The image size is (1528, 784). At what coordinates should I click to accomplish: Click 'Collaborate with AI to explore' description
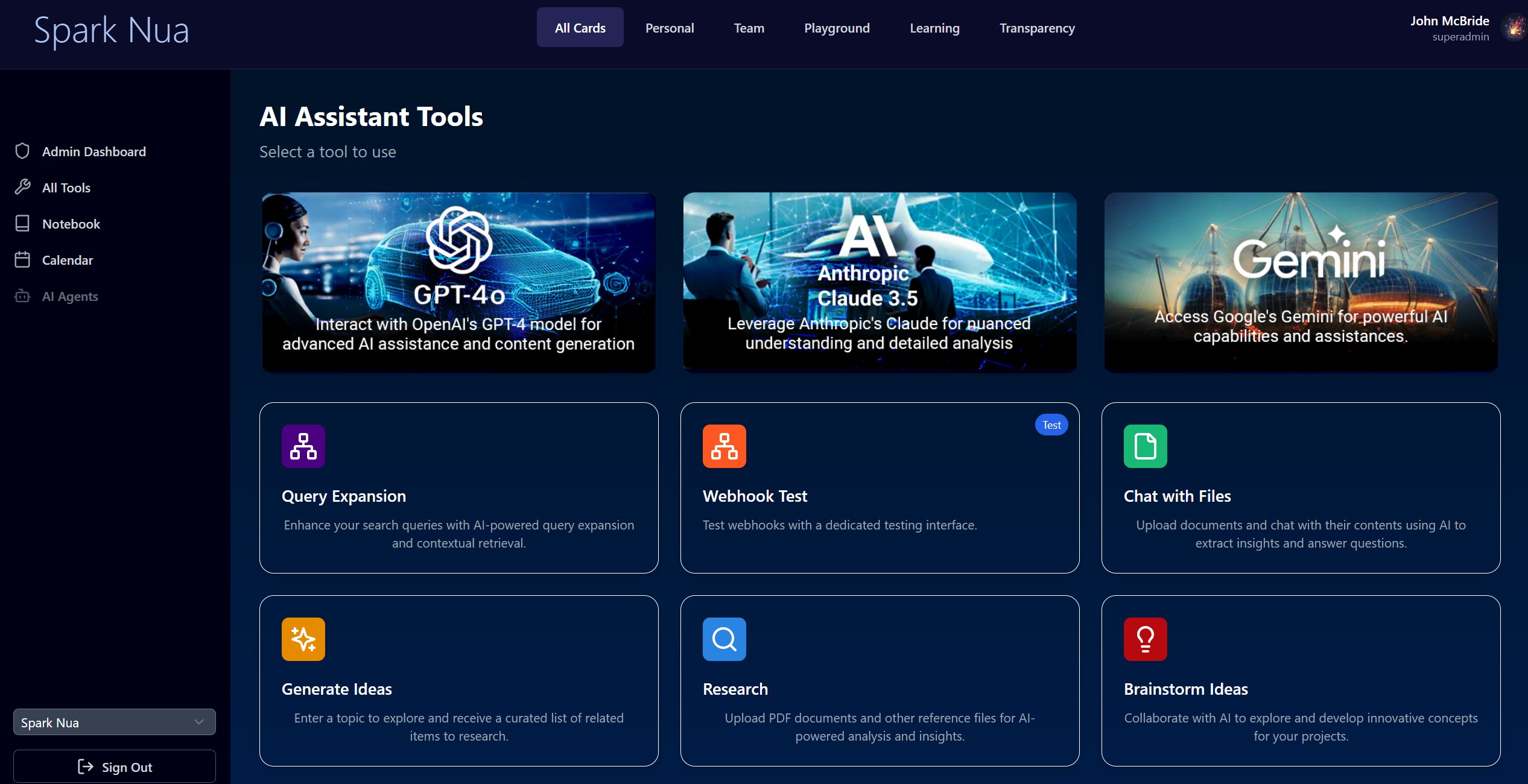[1301, 727]
